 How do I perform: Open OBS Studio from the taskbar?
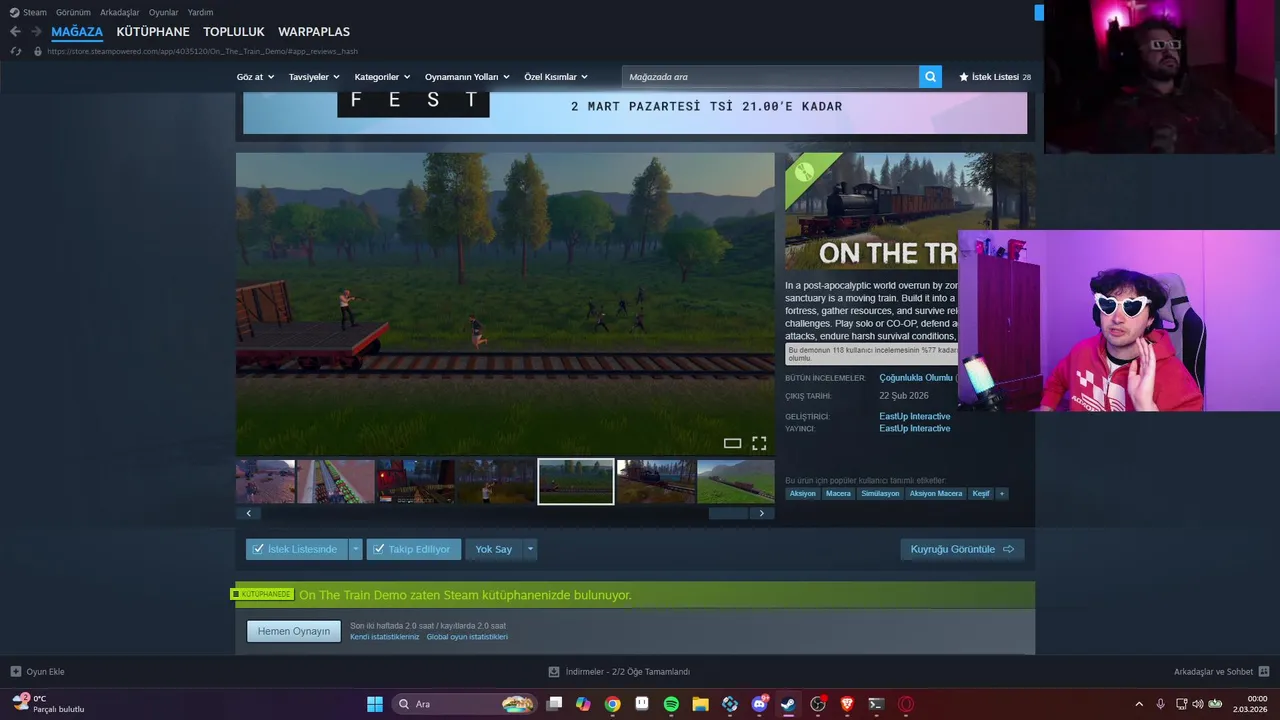[x=818, y=704]
